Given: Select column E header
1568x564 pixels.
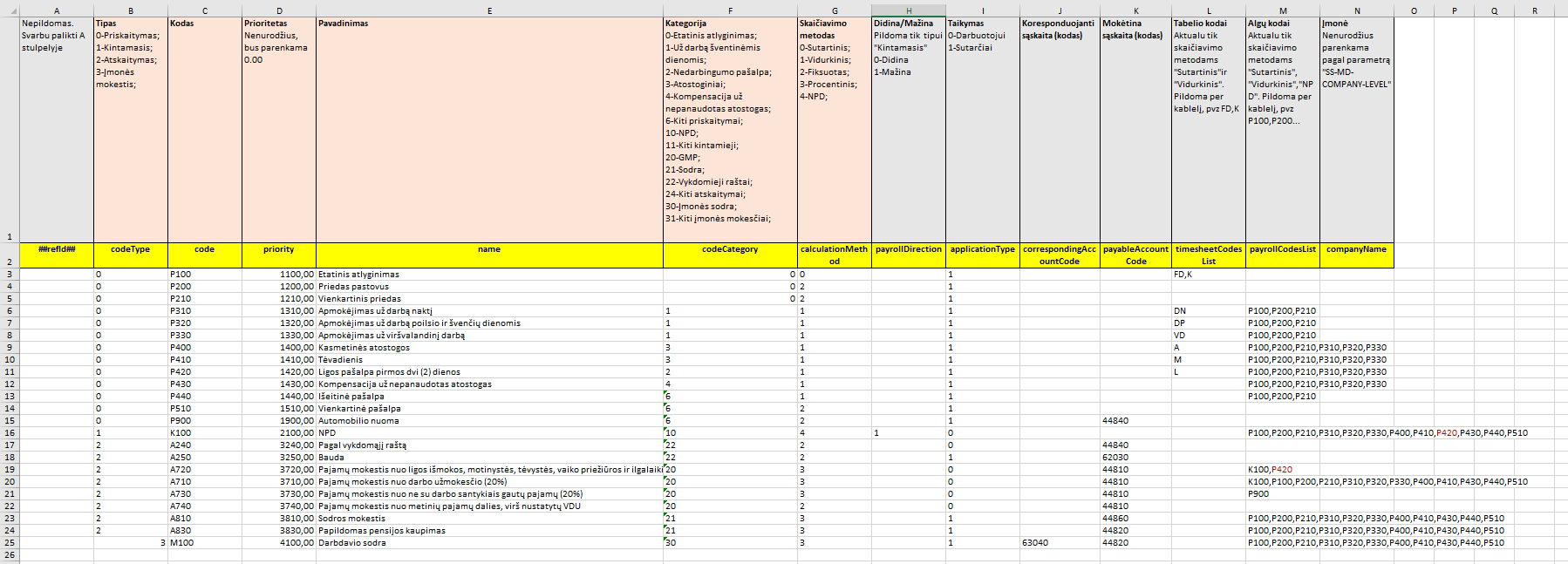Looking at the screenshot, I should [489, 10].
